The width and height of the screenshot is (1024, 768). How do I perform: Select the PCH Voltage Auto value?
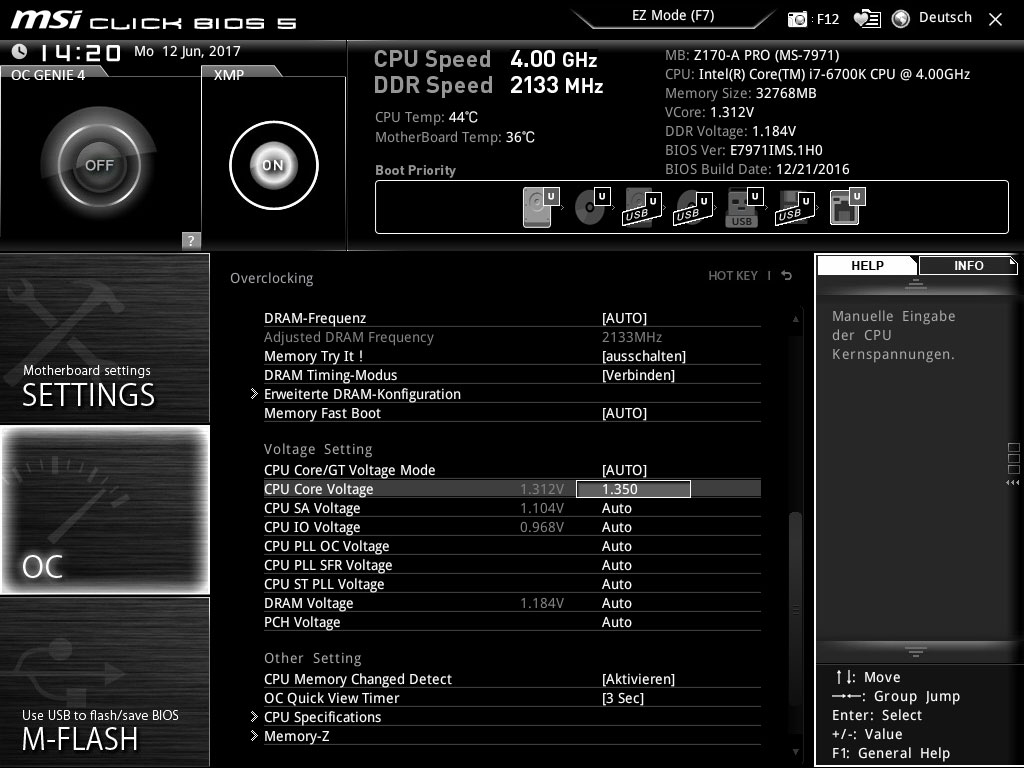point(616,621)
